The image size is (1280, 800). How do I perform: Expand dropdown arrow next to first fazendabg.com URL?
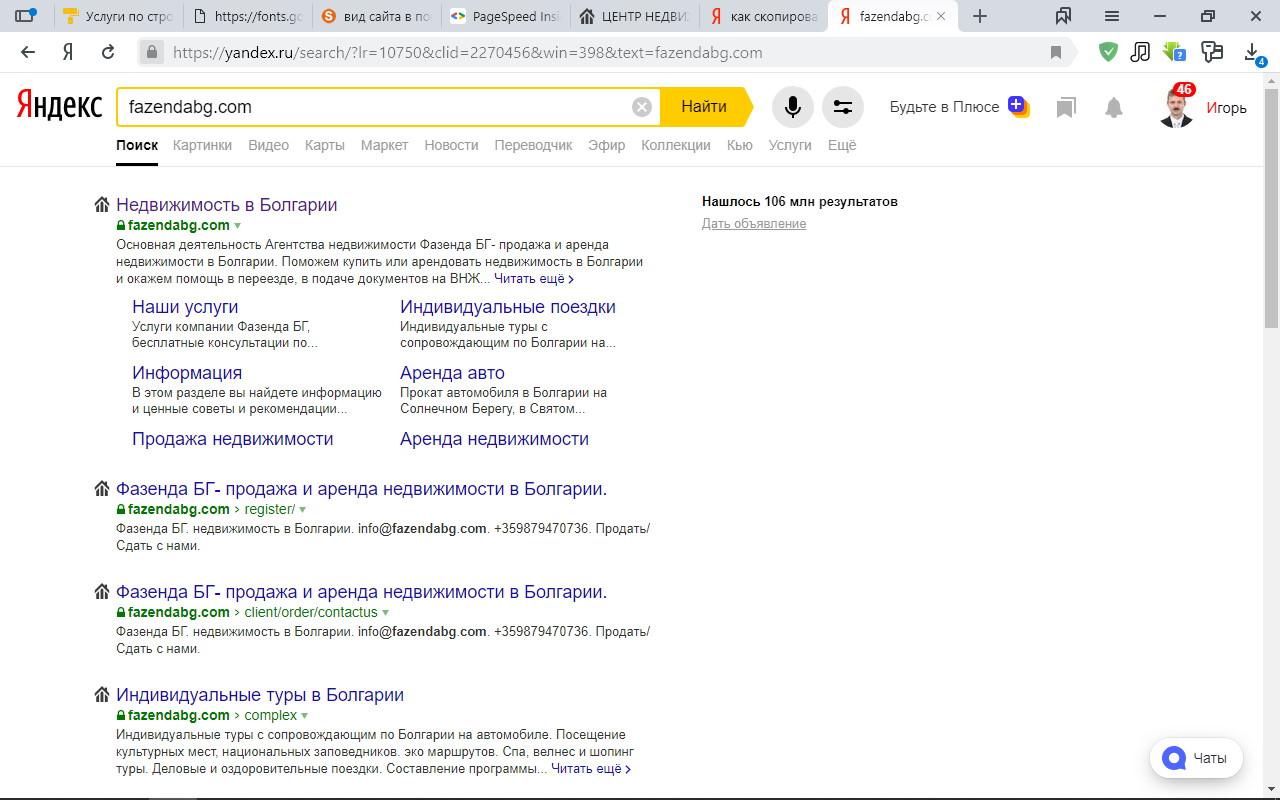click(238, 226)
